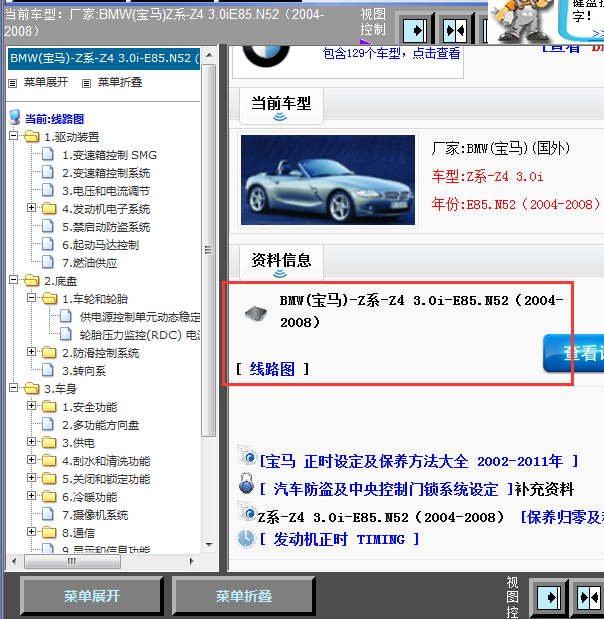Screen dimensions: 604x619
Task: Select tree header BMW(宝马)-Z系-Z4 3.0i-E85.N52
Action: click(104, 58)
